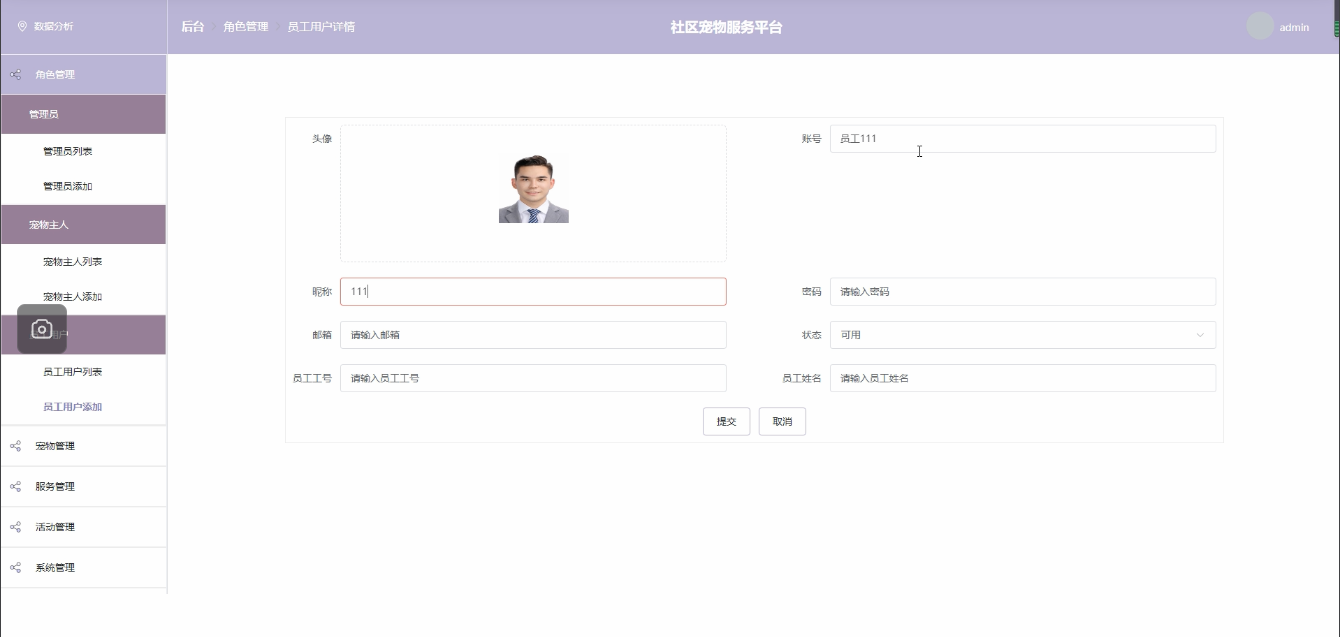The height and width of the screenshot is (637, 1340).
Task: Focus the 员工姓名 input field
Action: (x=1023, y=378)
